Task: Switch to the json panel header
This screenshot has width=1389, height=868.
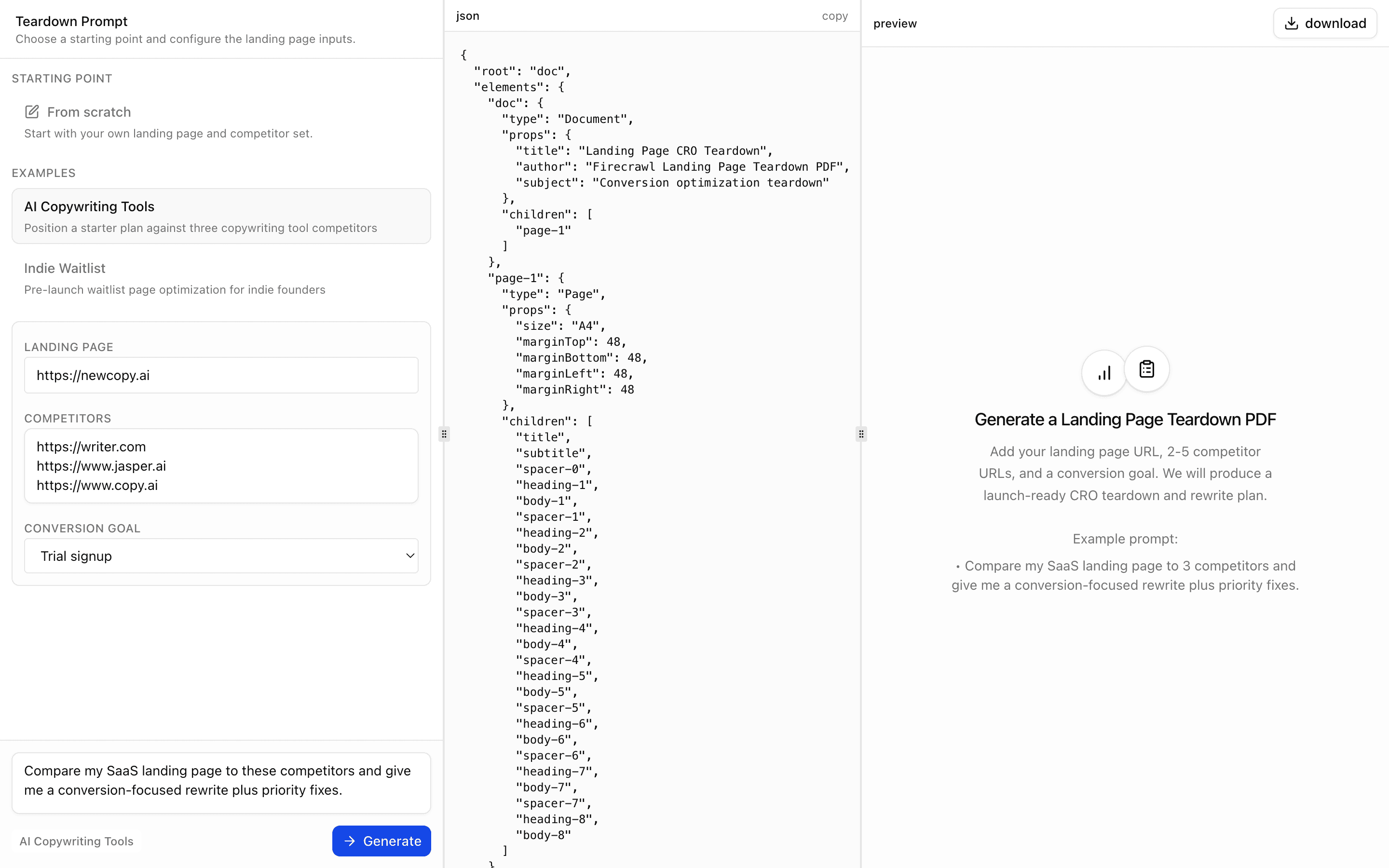Action: [467, 15]
